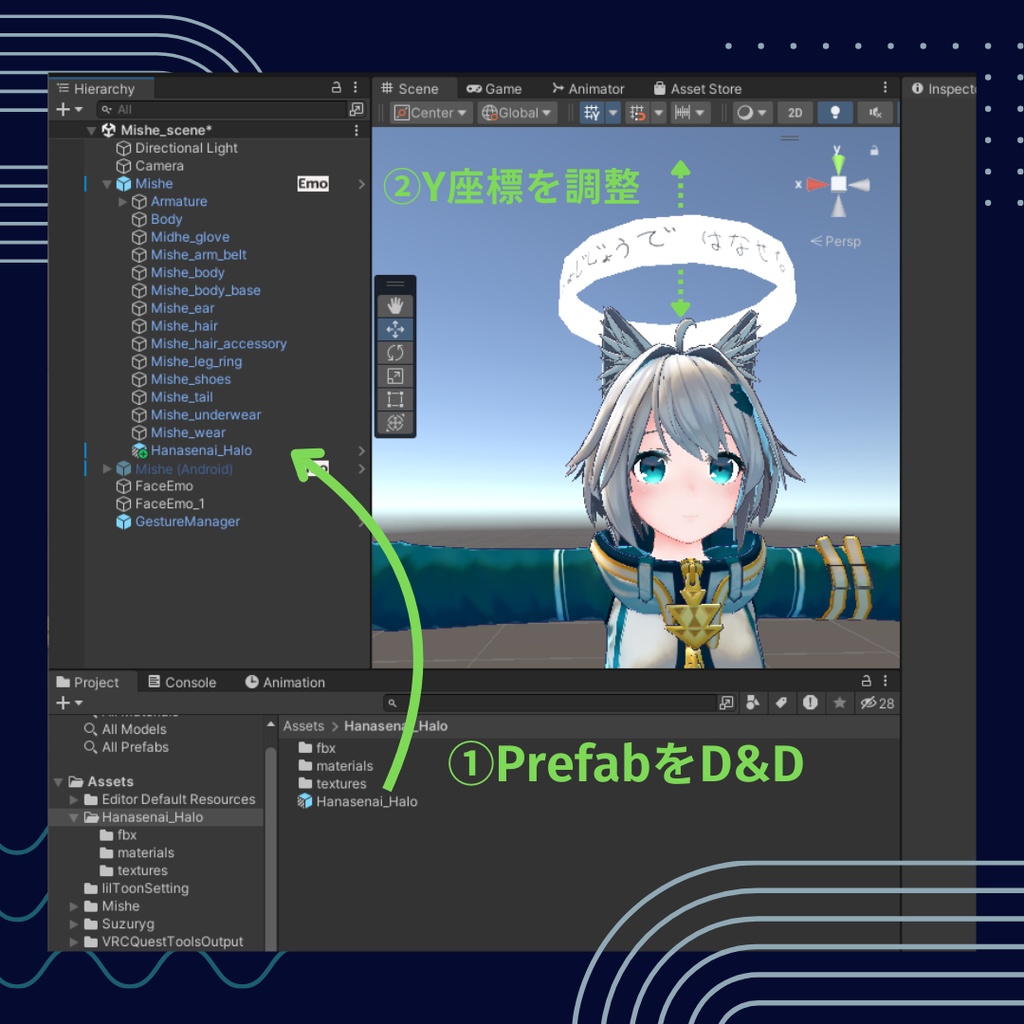Click the Hierarchy search field

223,109
